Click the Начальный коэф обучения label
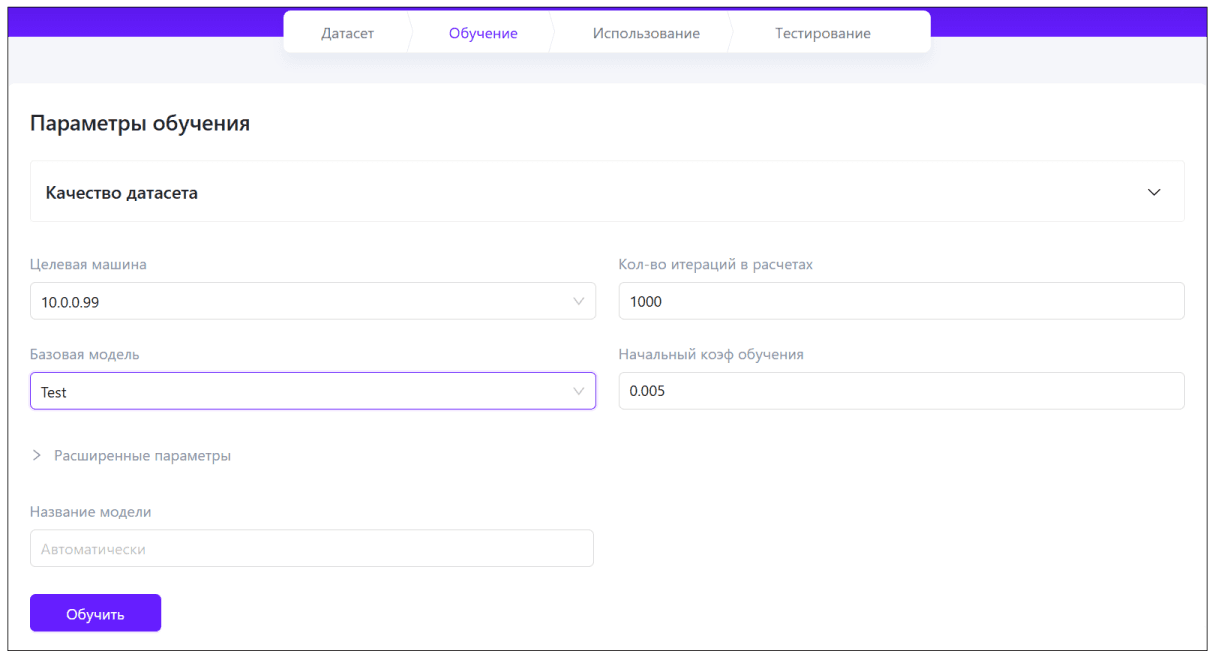Screen dimensions: 1218x655 [x=711, y=354]
